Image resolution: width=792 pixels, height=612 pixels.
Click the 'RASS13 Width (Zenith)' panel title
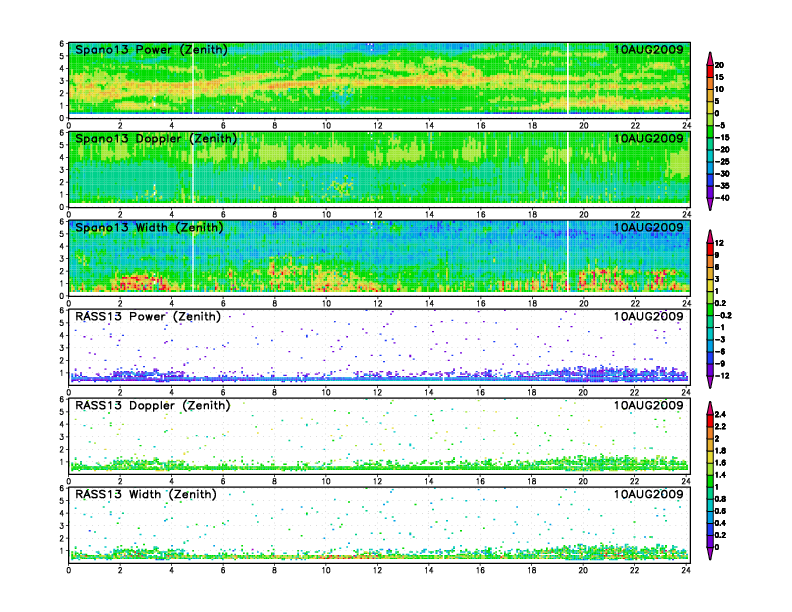145,494
